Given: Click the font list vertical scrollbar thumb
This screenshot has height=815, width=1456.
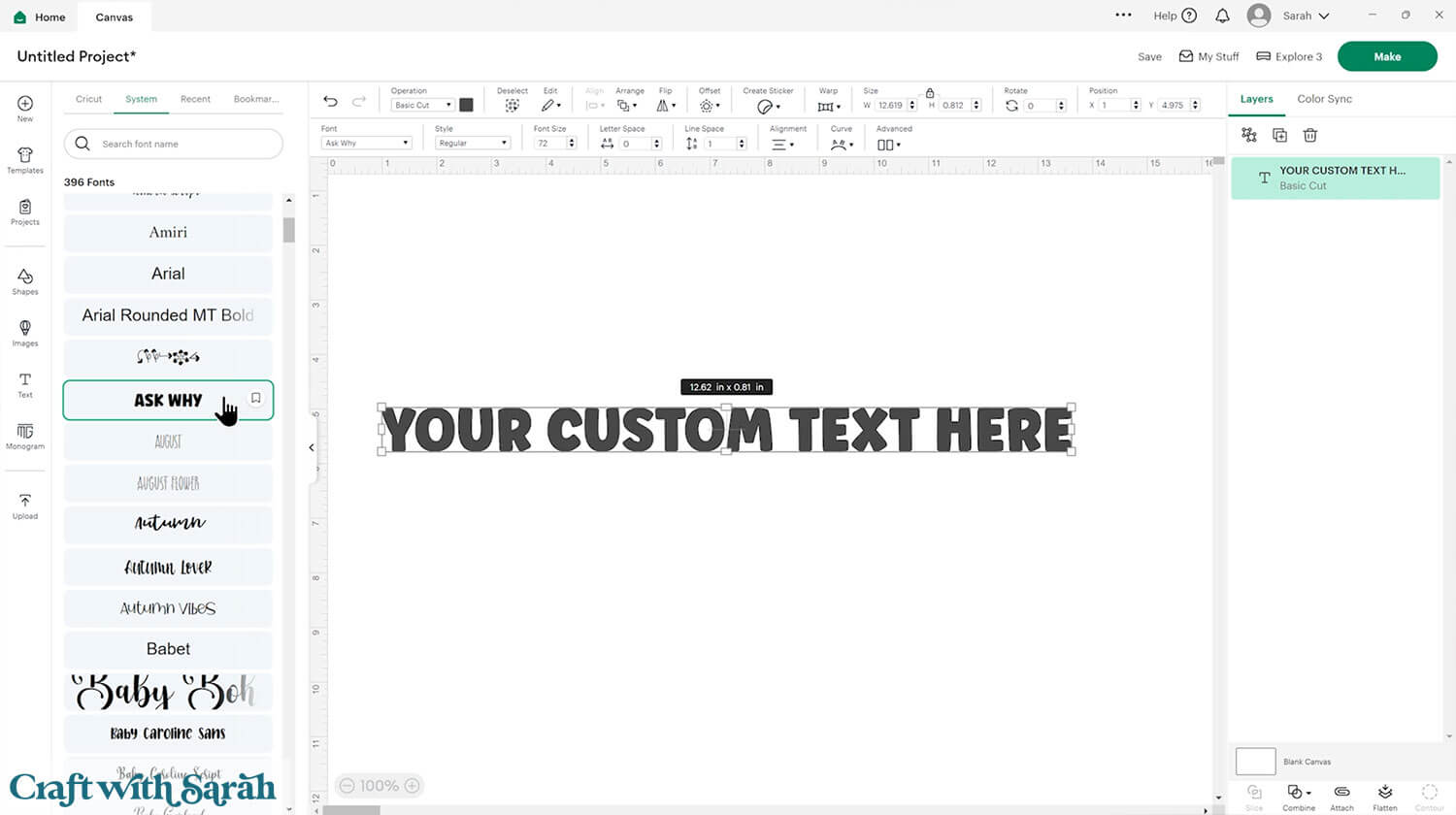Looking at the screenshot, I should click(288, 230).
